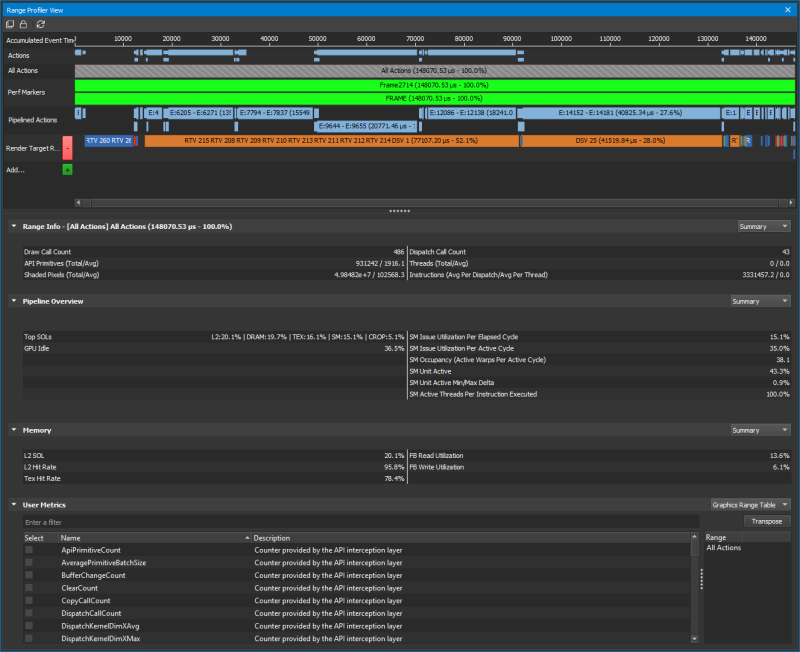Click the timeline scrollbar right arrow

791,202
